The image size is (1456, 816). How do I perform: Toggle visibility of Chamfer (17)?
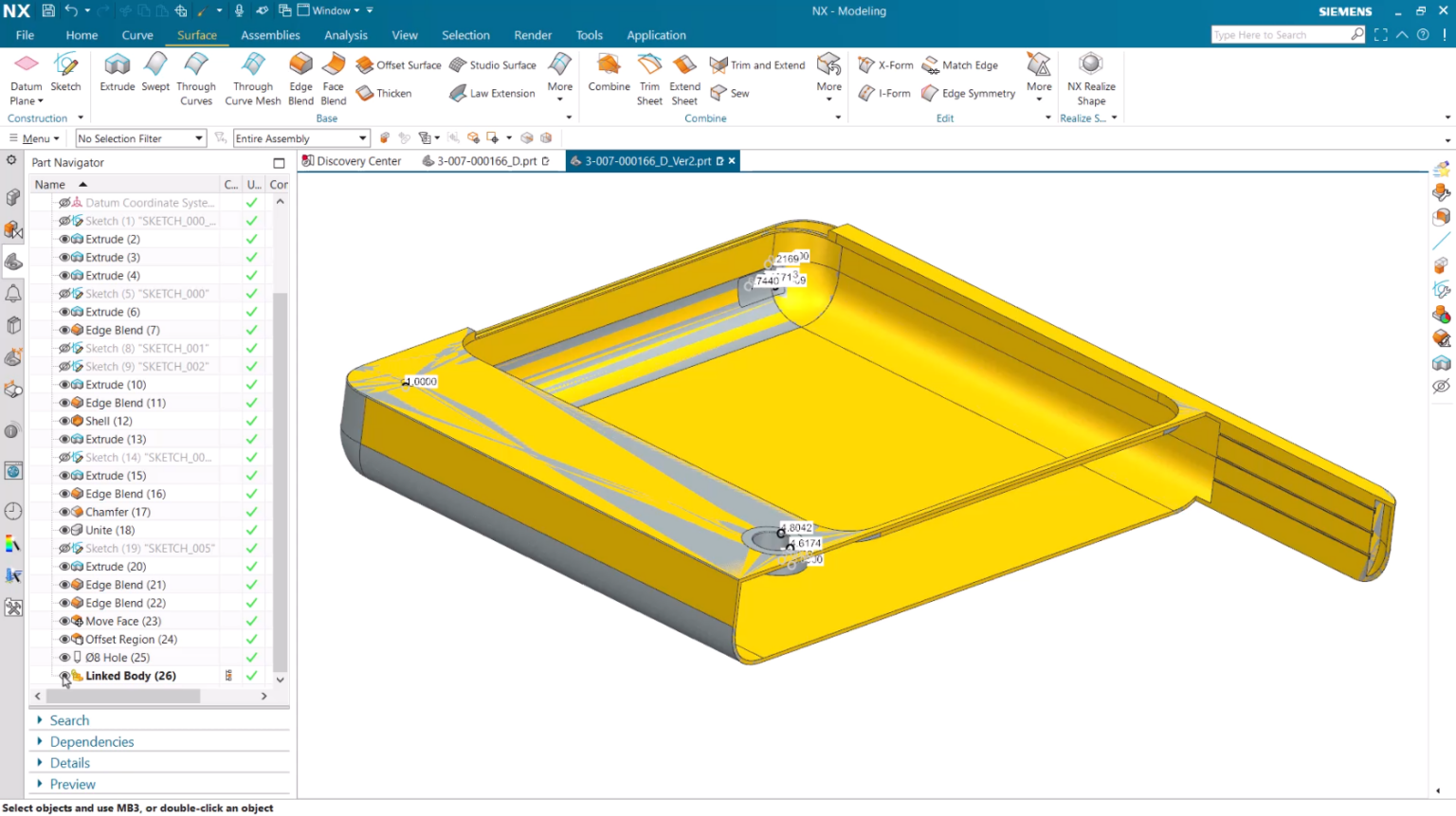pos(64,512)
